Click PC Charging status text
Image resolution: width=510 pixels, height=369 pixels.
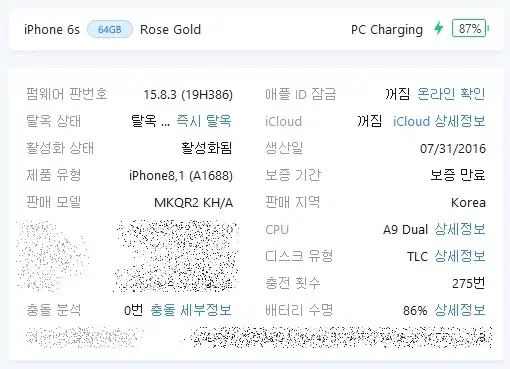coord(387,30)
